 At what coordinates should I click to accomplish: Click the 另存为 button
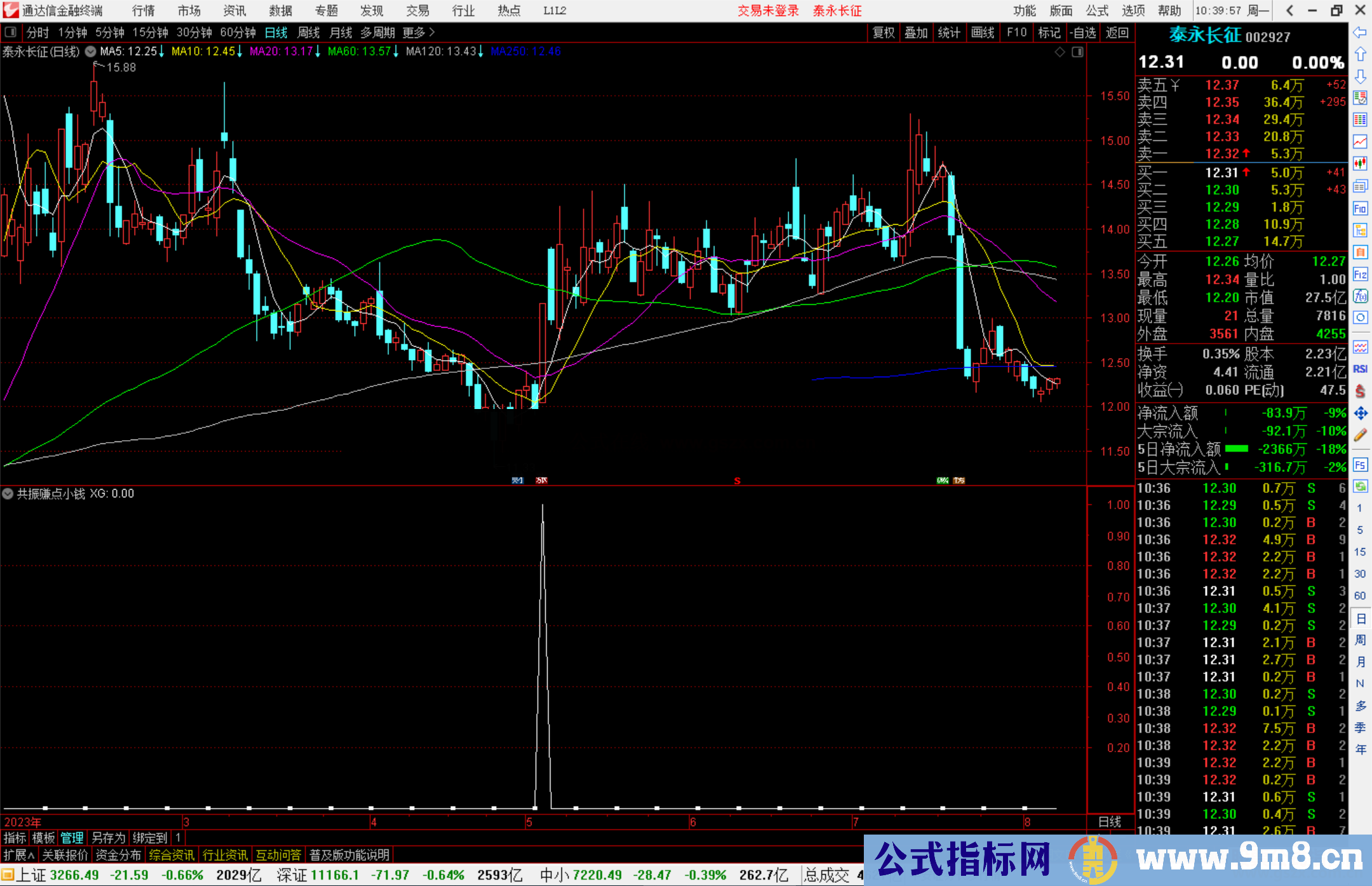108,838
